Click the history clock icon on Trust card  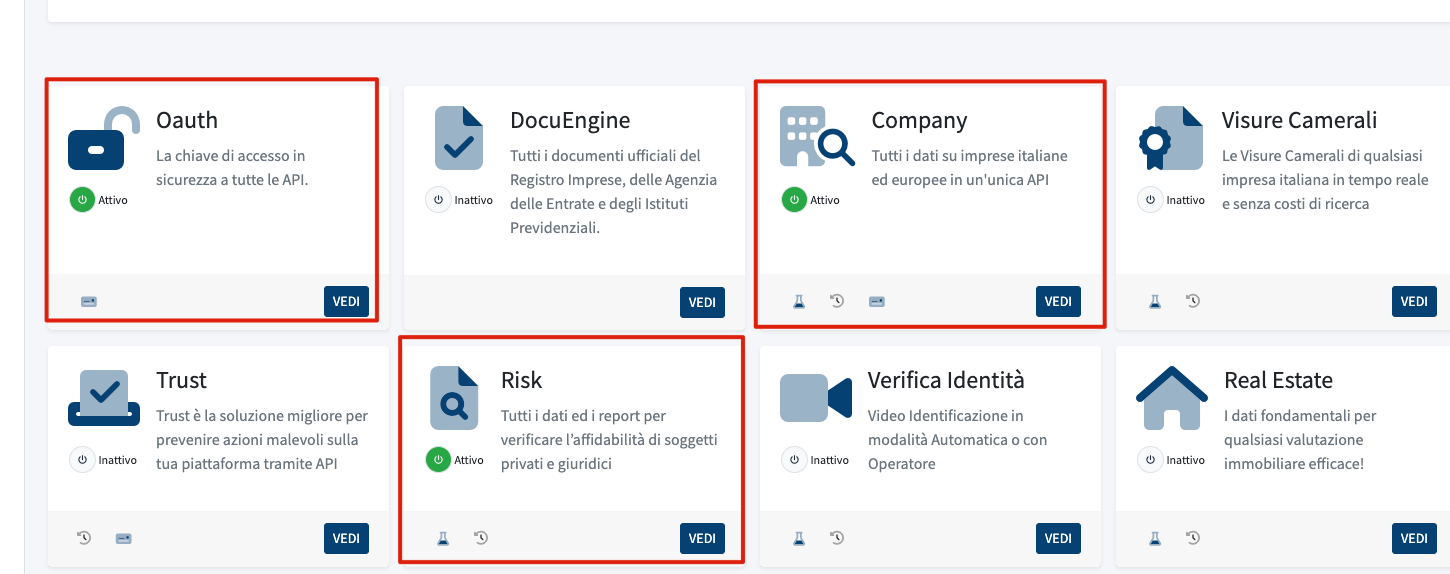[x=85, y=538]
